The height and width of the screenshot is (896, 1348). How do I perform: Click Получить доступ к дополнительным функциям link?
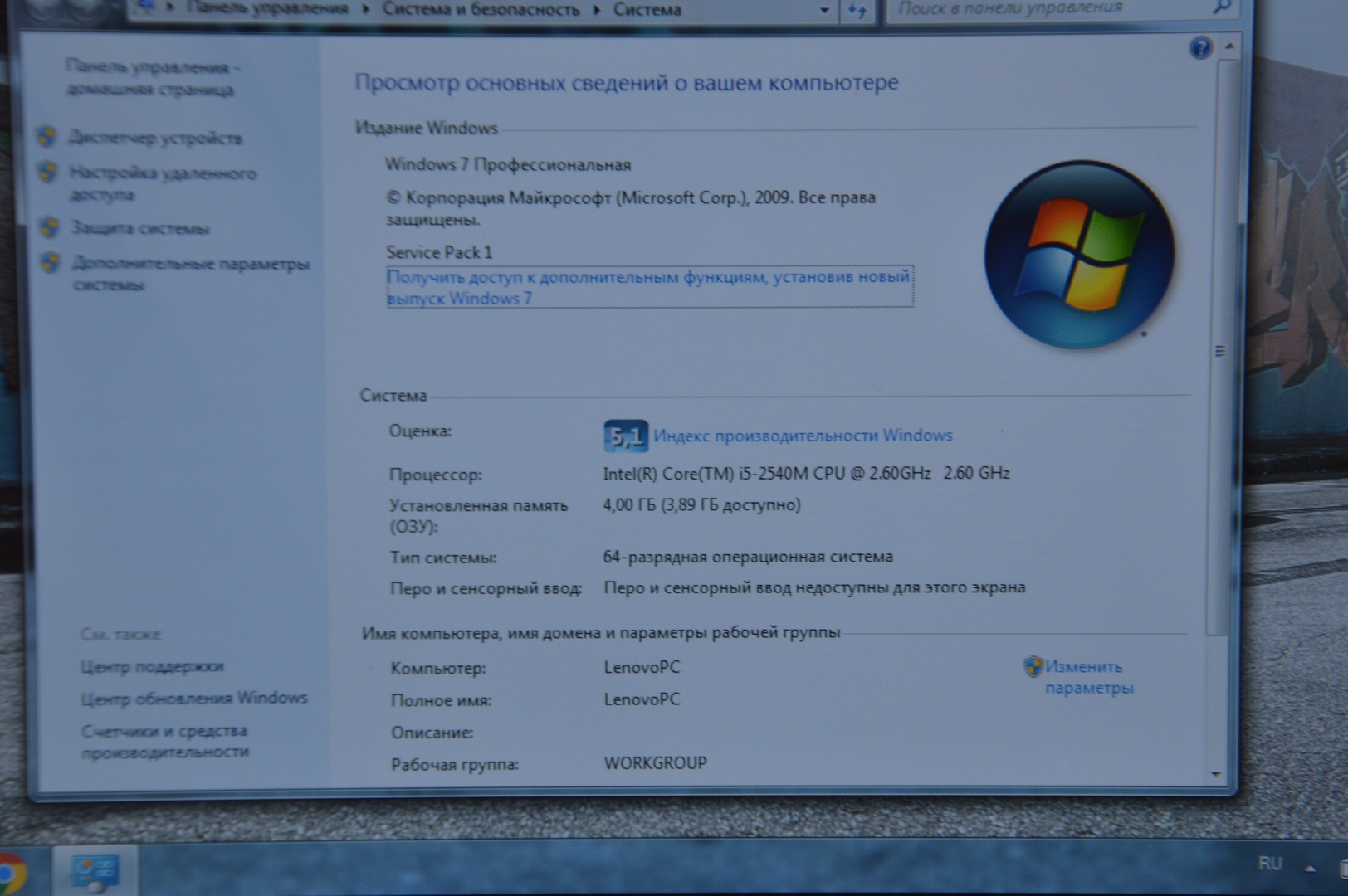[649, 287]
